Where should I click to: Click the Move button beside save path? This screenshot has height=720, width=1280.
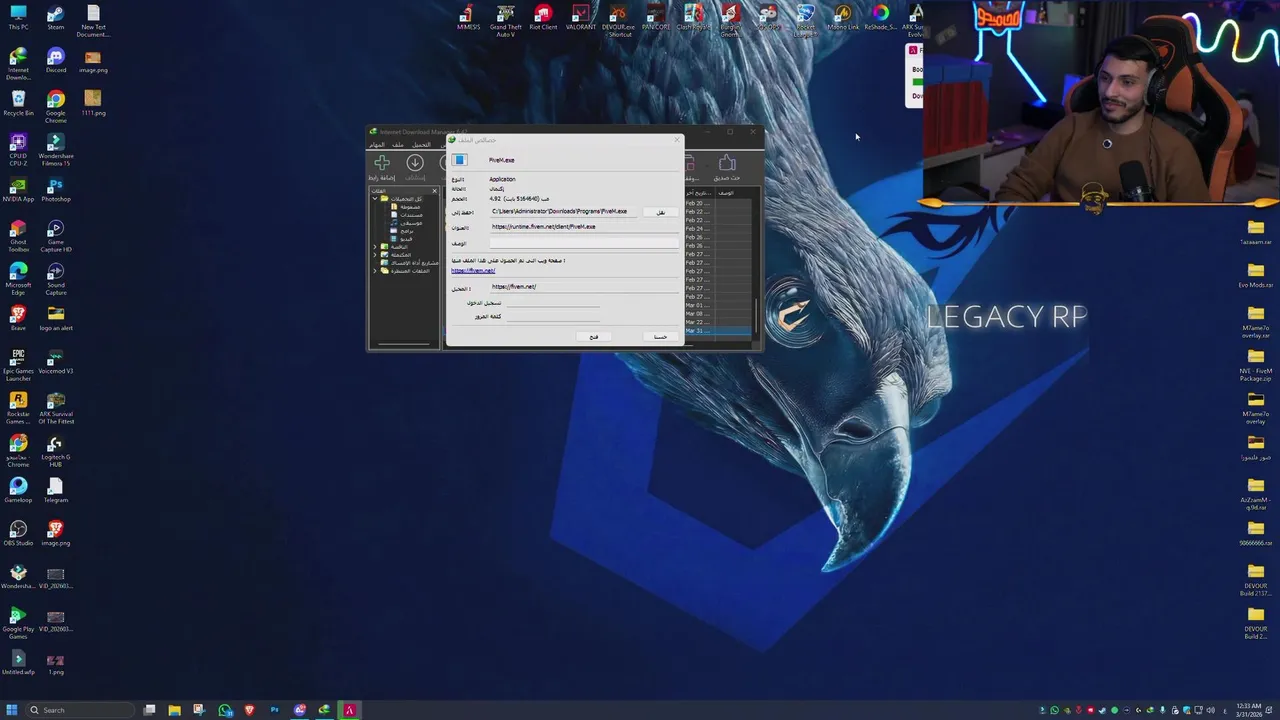coord(660,212)
